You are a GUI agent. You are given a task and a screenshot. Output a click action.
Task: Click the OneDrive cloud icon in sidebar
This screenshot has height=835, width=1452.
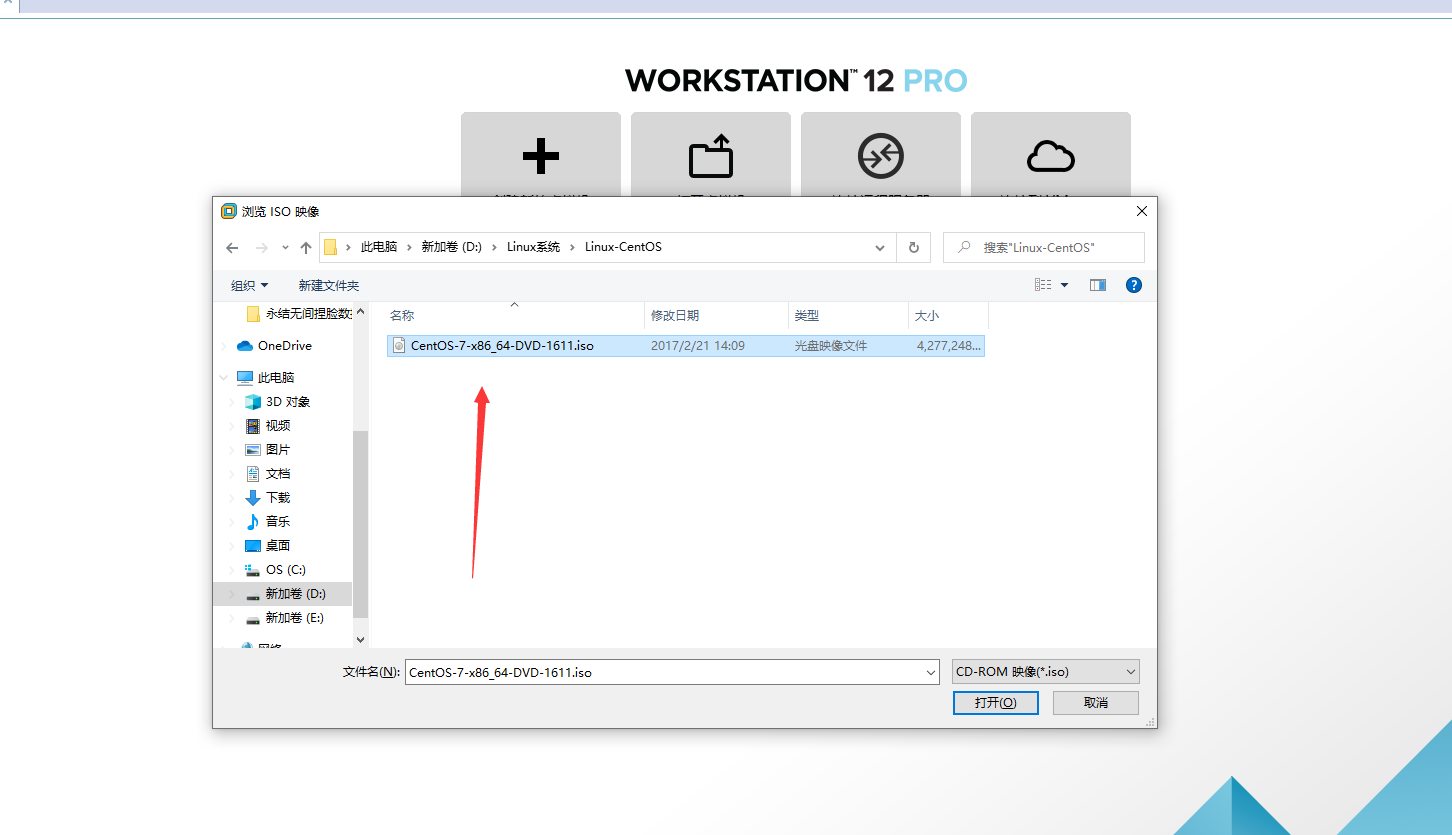pyautogui.click(x=245, y=346)
